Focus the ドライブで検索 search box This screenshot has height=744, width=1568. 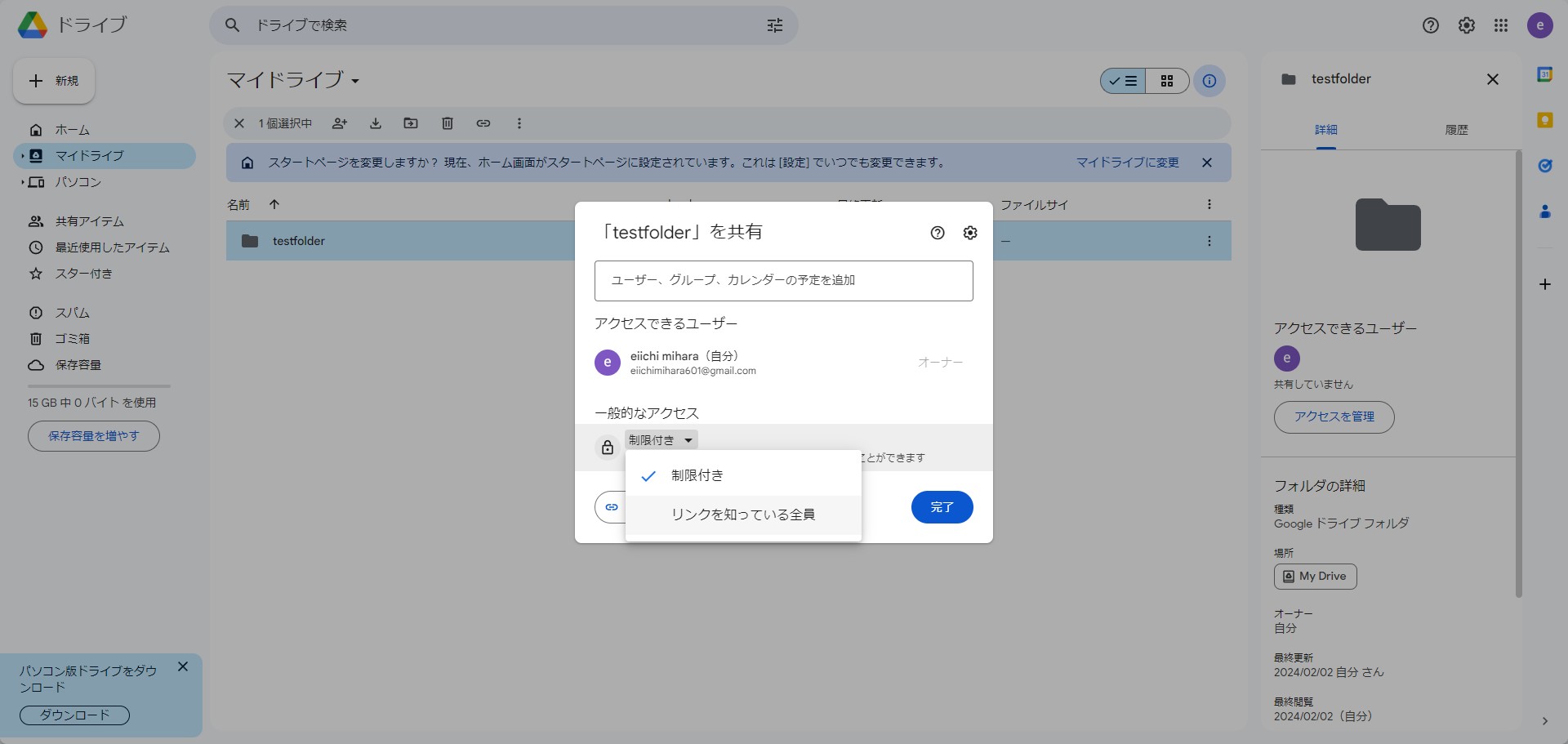[504, 25]
